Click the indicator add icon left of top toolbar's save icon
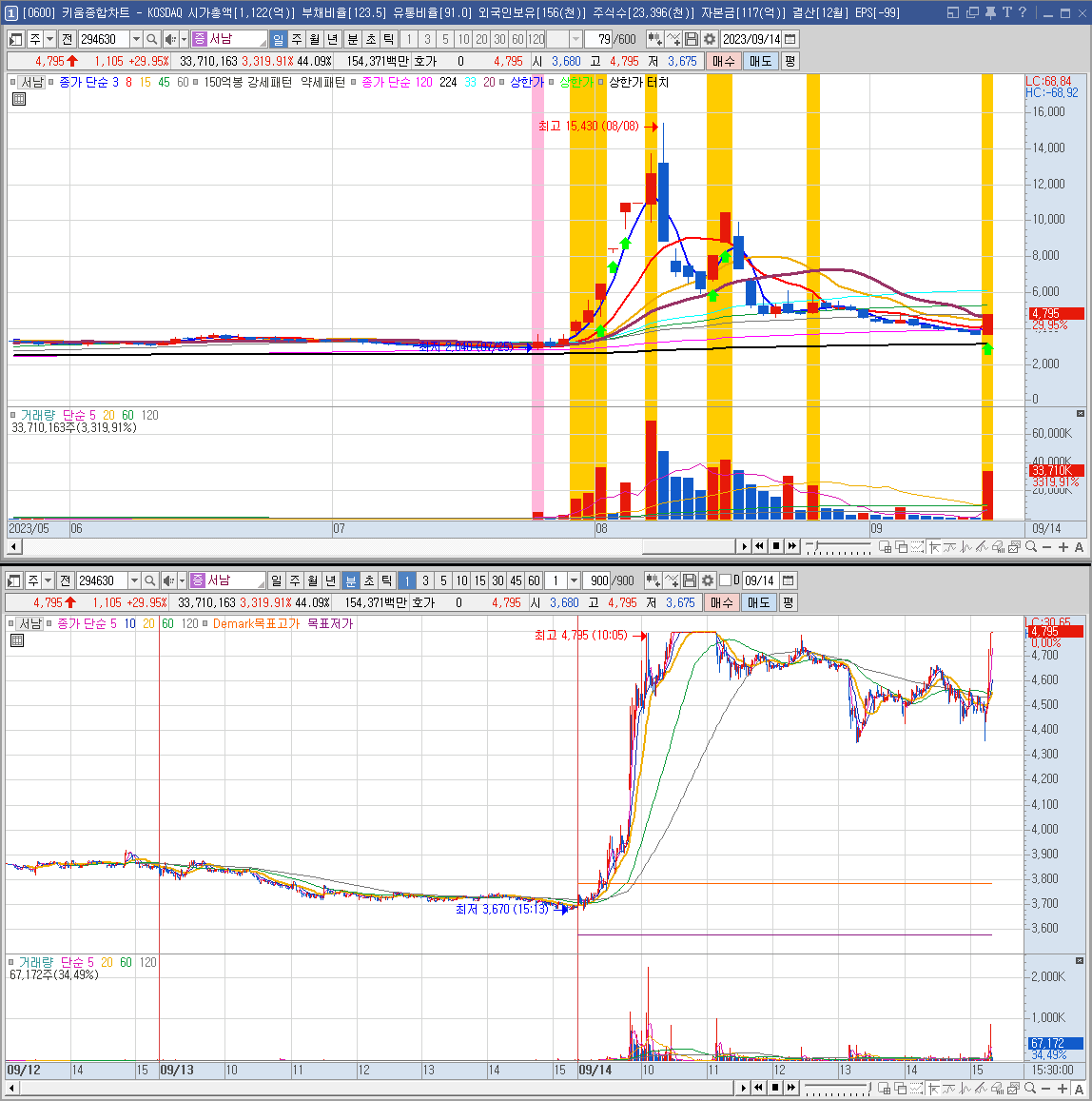The image size is (1092, 1101). click(673, 39)
